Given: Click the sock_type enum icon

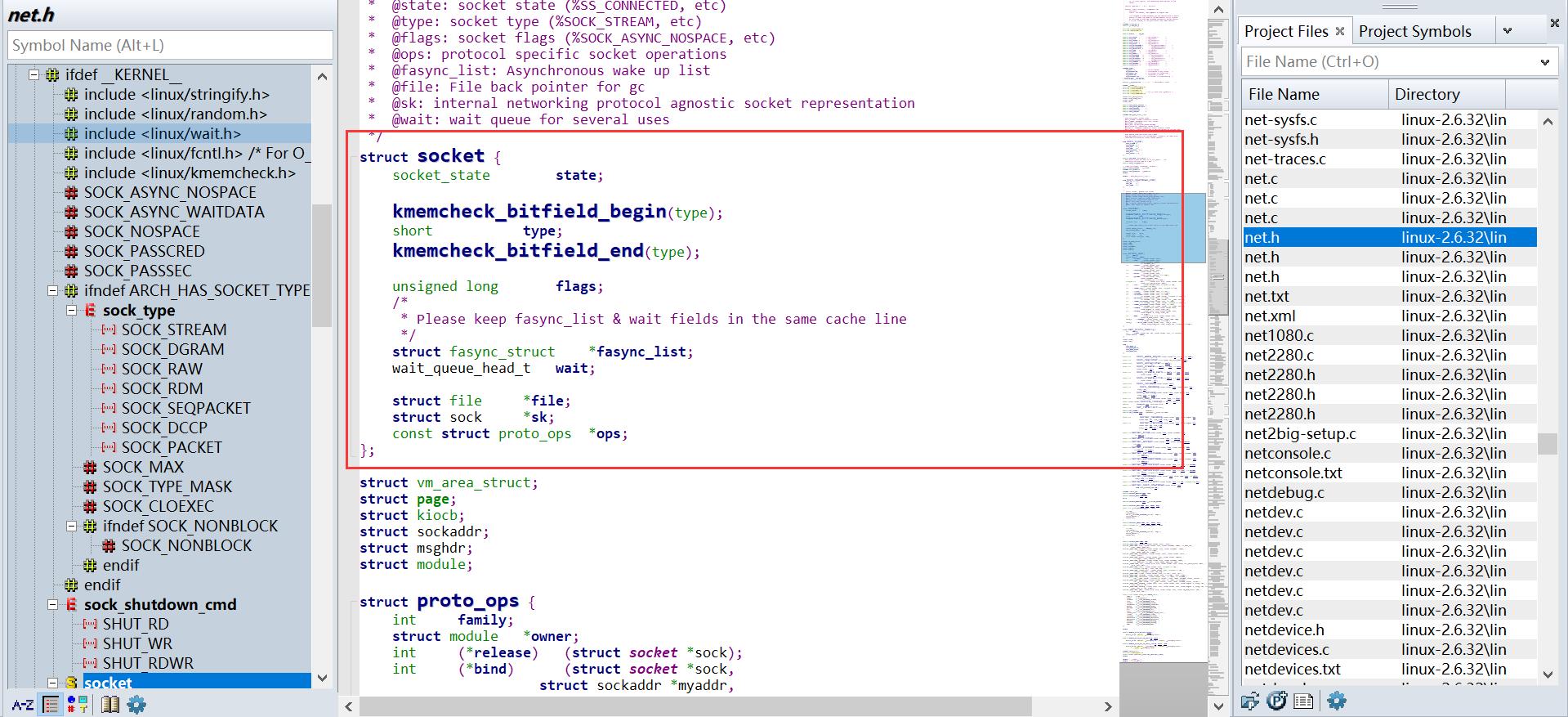Looking at the screenshot, I should [90, 310].
